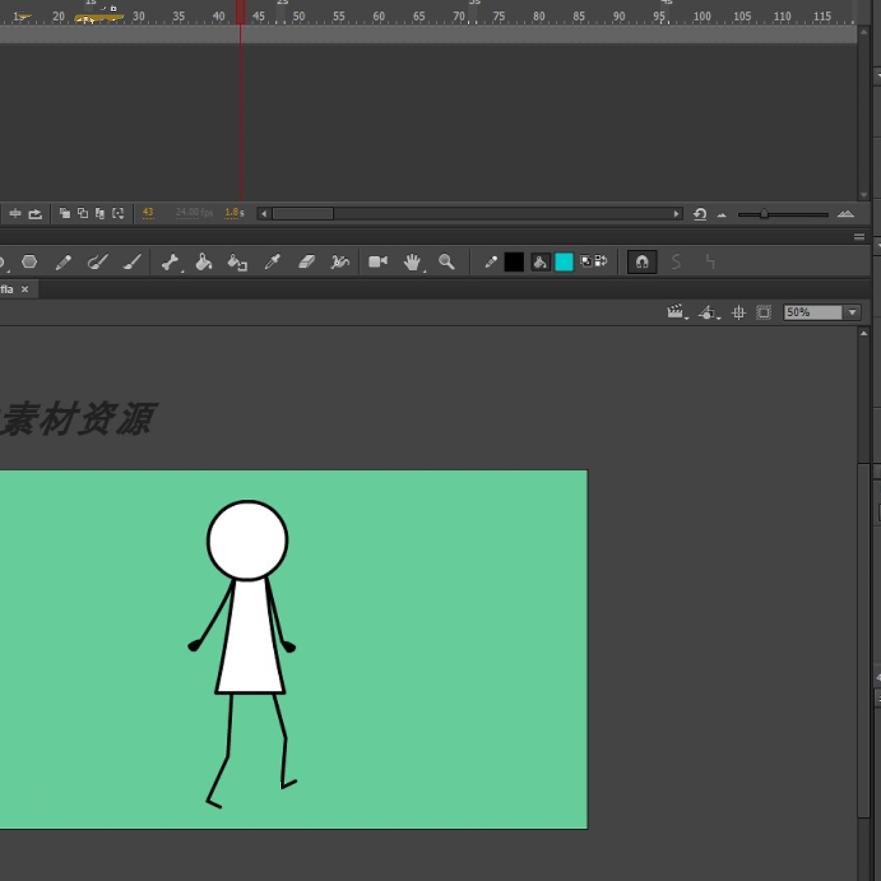The width and height of the screenshot is (881, 881).
Task: Click the Loop playback button
Action: (36, 213)
